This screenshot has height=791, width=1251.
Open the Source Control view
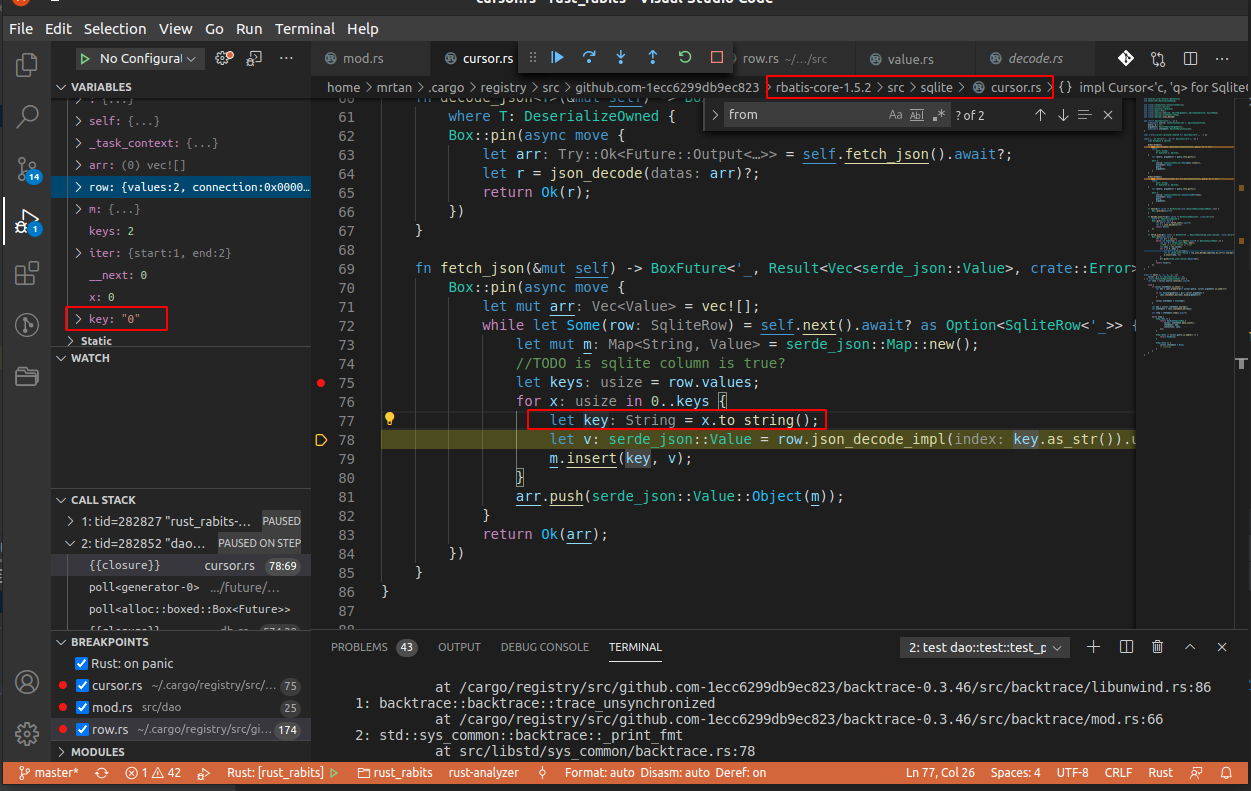coord(27,168)
